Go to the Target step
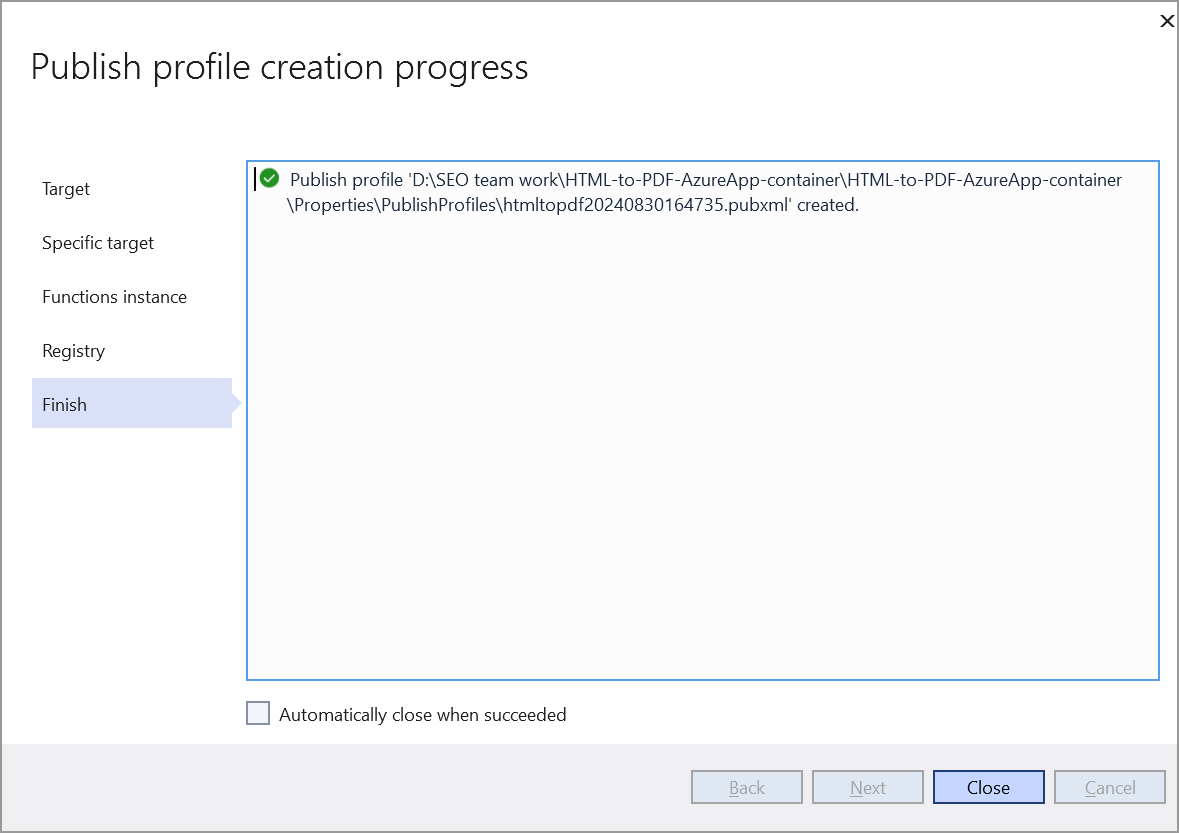 pos(66,189)
